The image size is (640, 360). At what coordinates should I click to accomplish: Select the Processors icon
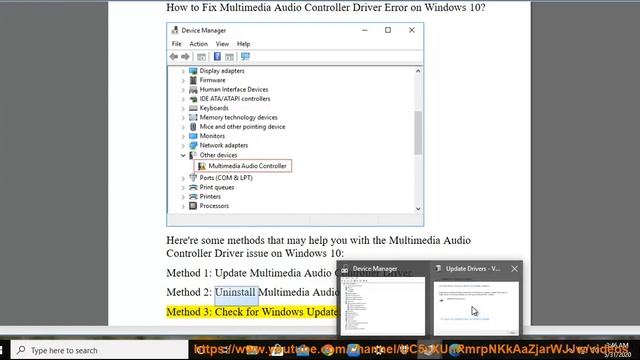(193, 206)
